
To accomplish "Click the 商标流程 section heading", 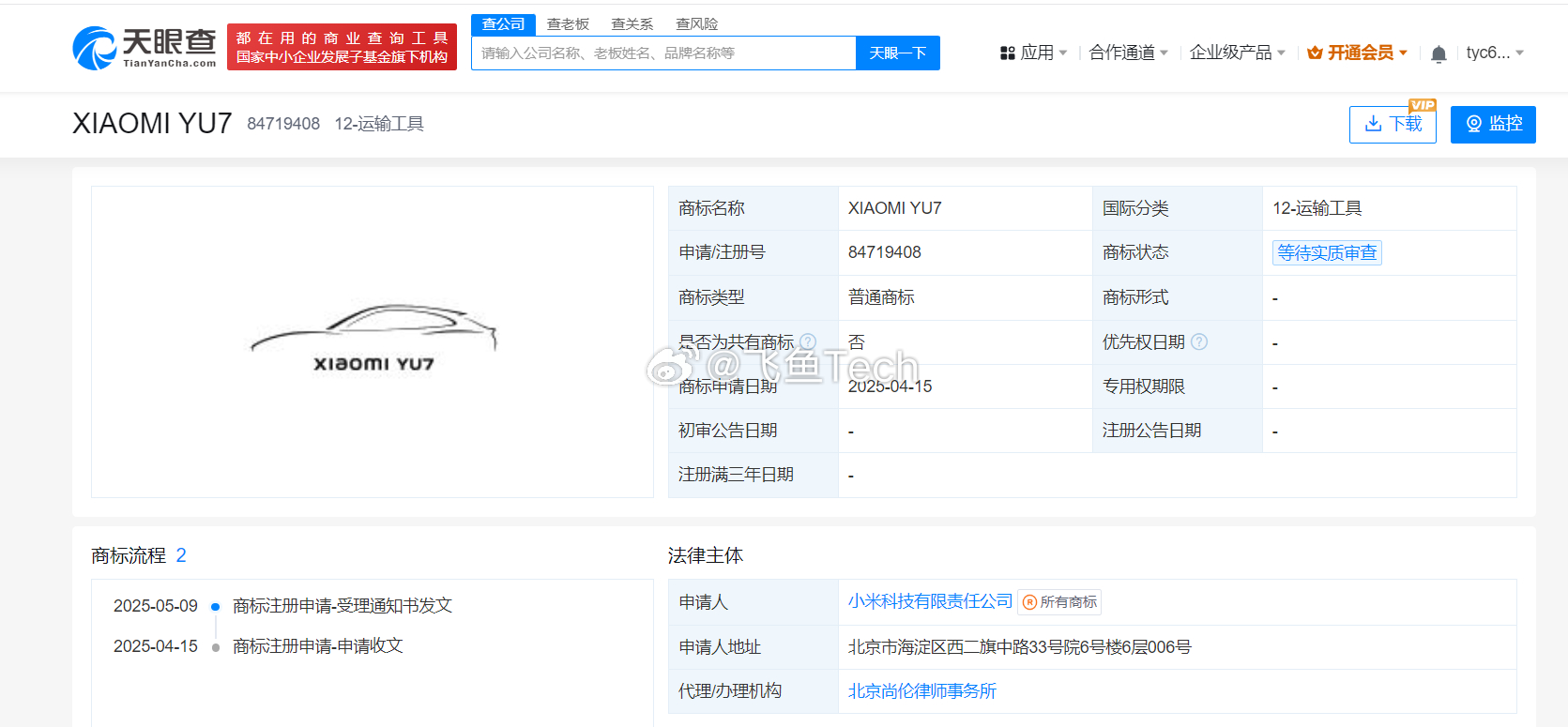I will 129,556.
